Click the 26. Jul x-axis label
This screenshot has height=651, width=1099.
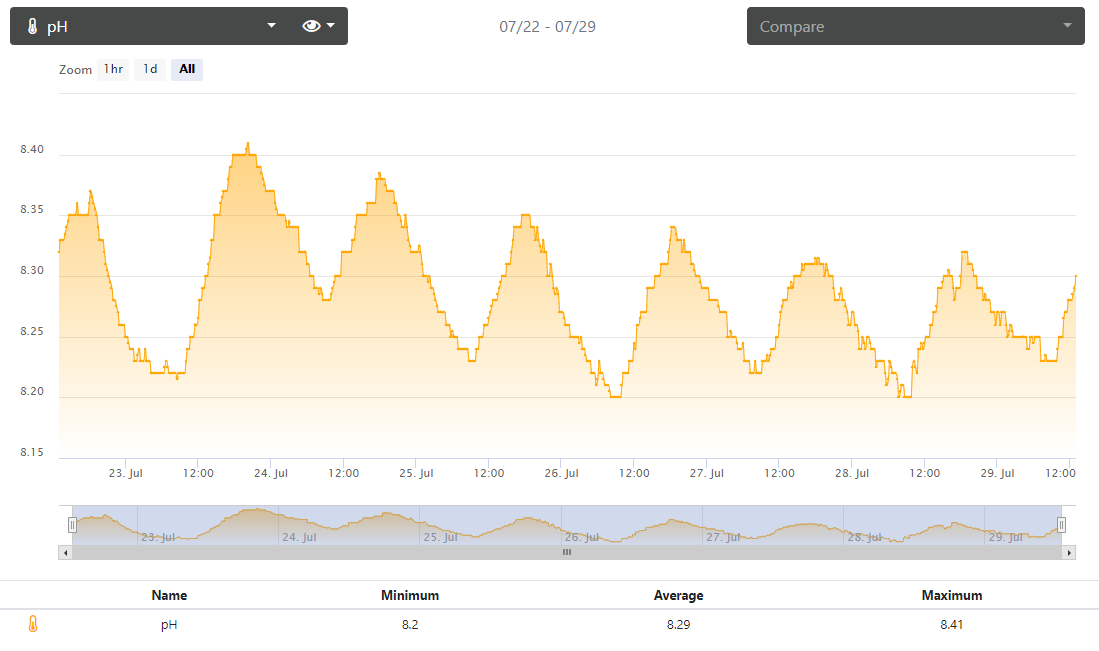point(561,474)
